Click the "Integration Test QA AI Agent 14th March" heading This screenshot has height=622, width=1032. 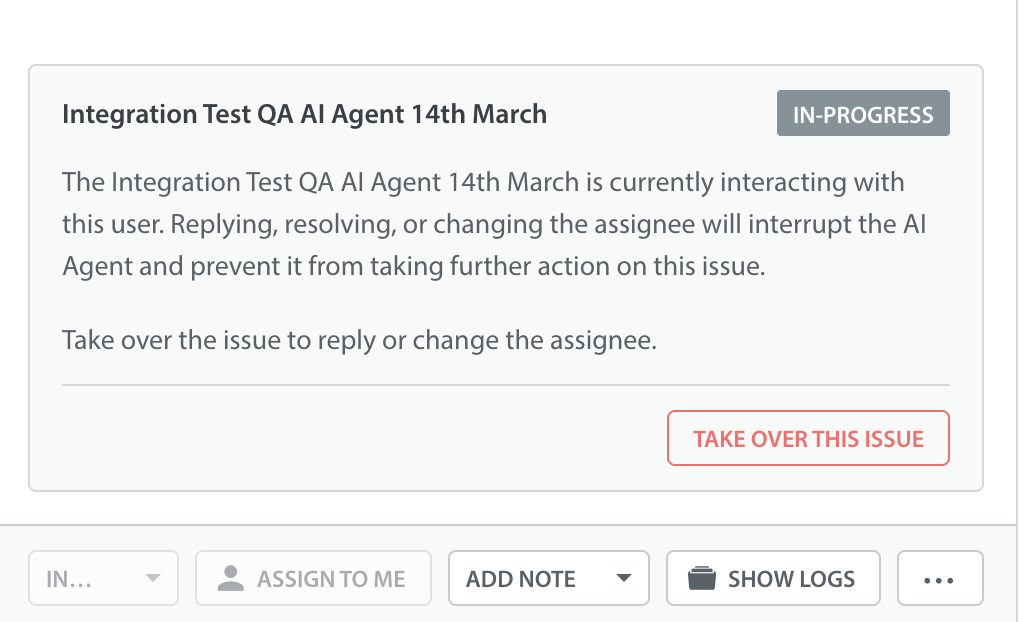click(304, 114)
